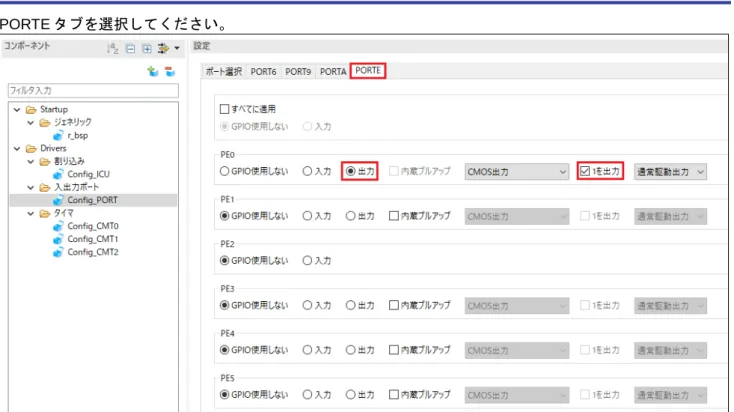
Task: Click the sort components icon
Action: (112, 48)
